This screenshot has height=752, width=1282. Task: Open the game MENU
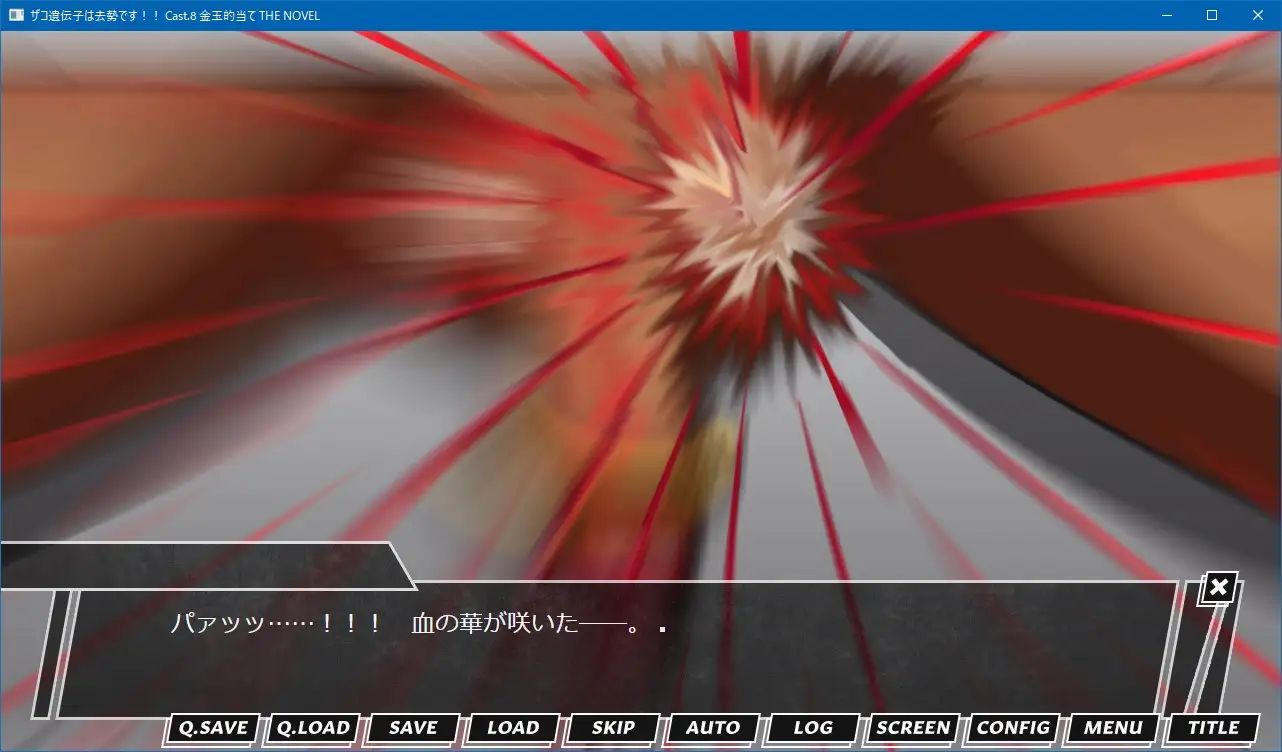click(x=1113, y=728)
